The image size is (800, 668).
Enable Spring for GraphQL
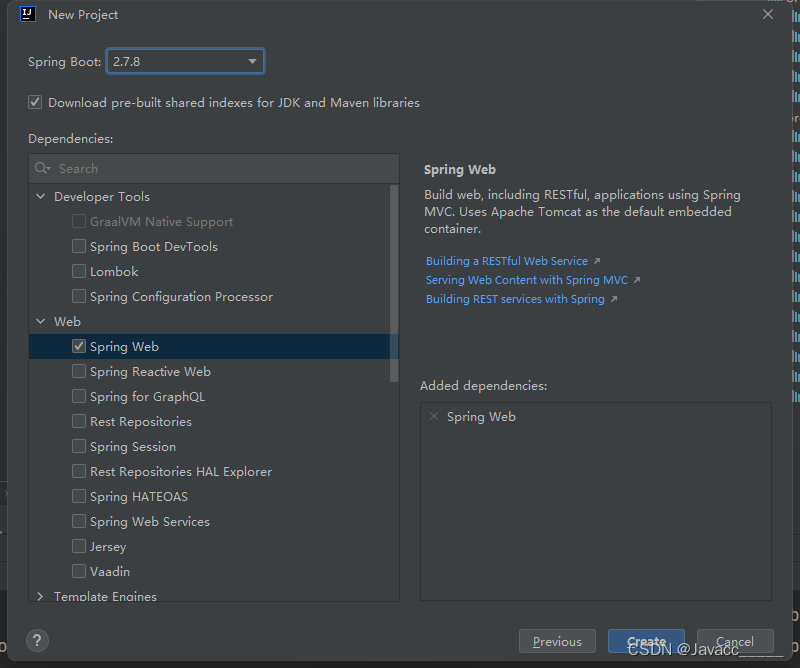(x=79, y=396)
